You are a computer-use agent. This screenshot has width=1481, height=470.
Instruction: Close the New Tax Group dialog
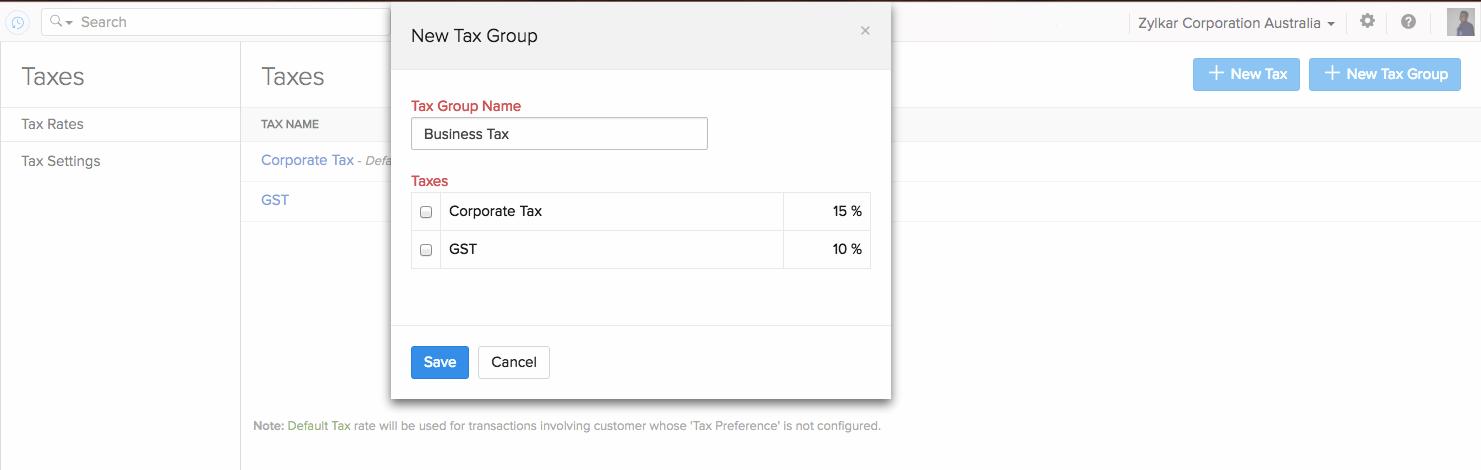pos(865,31)
